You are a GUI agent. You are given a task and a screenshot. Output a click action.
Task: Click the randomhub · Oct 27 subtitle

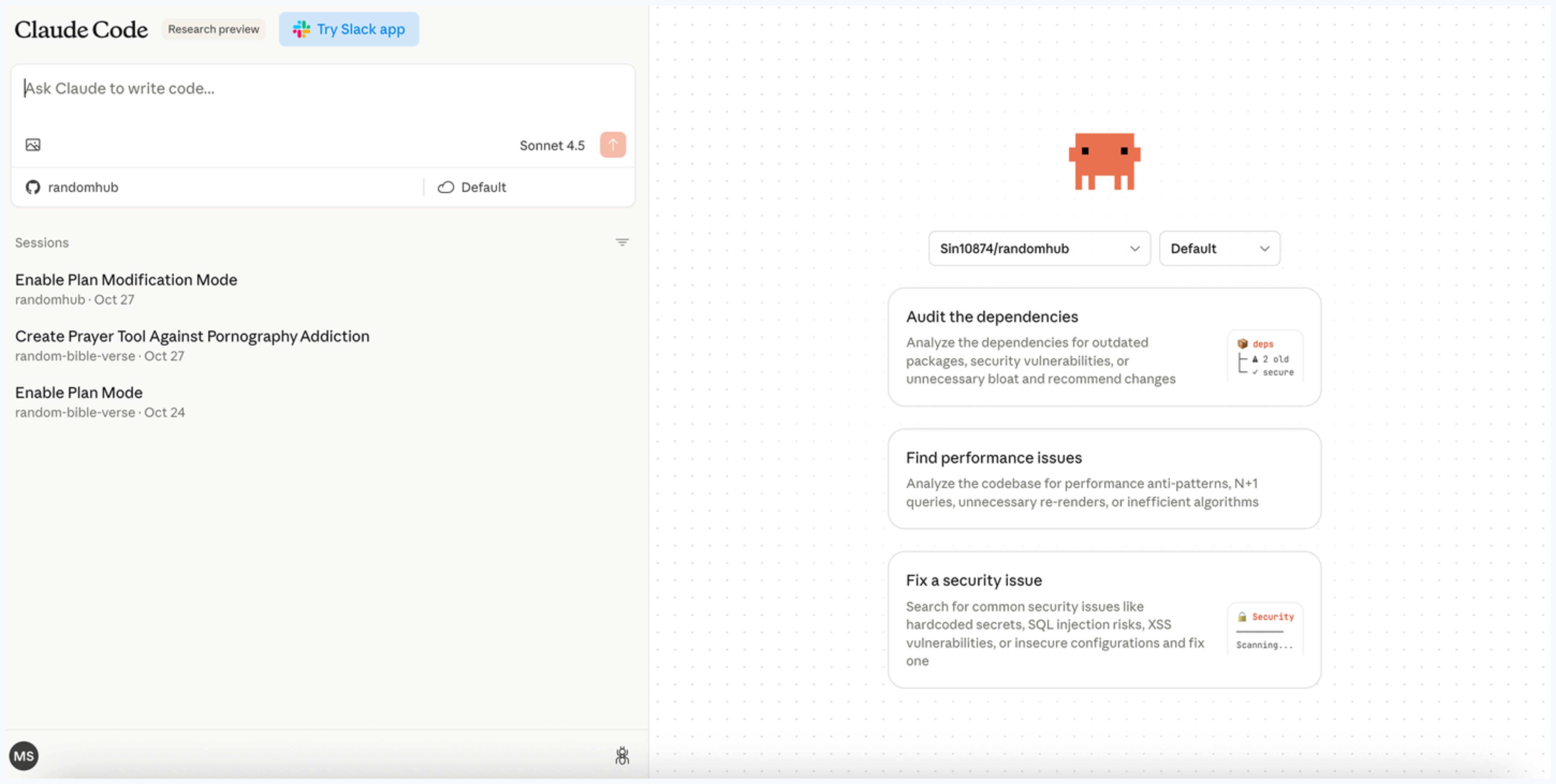pos(75,300)
